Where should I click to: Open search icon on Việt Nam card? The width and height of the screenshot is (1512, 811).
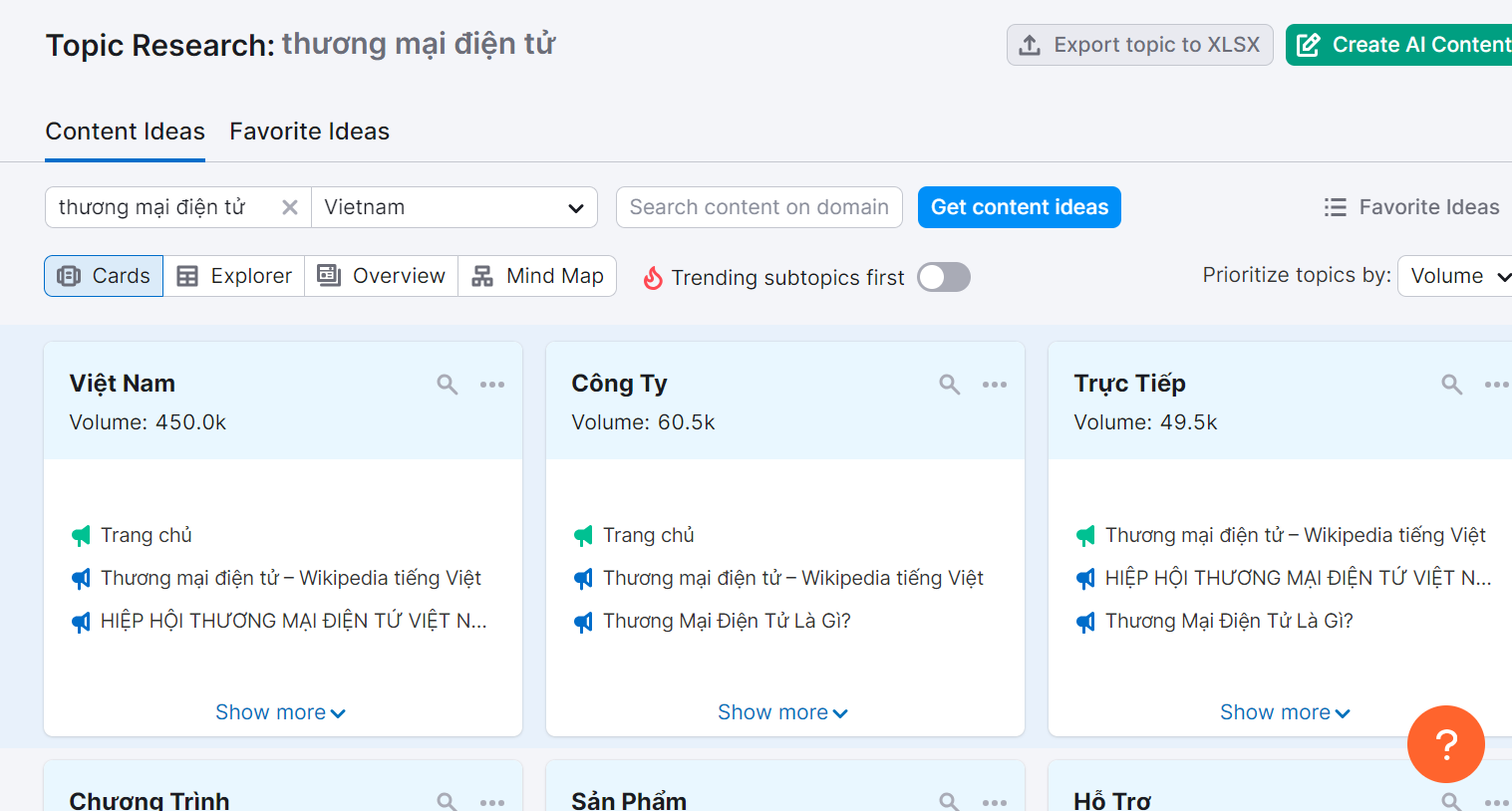tap(448, 385)
